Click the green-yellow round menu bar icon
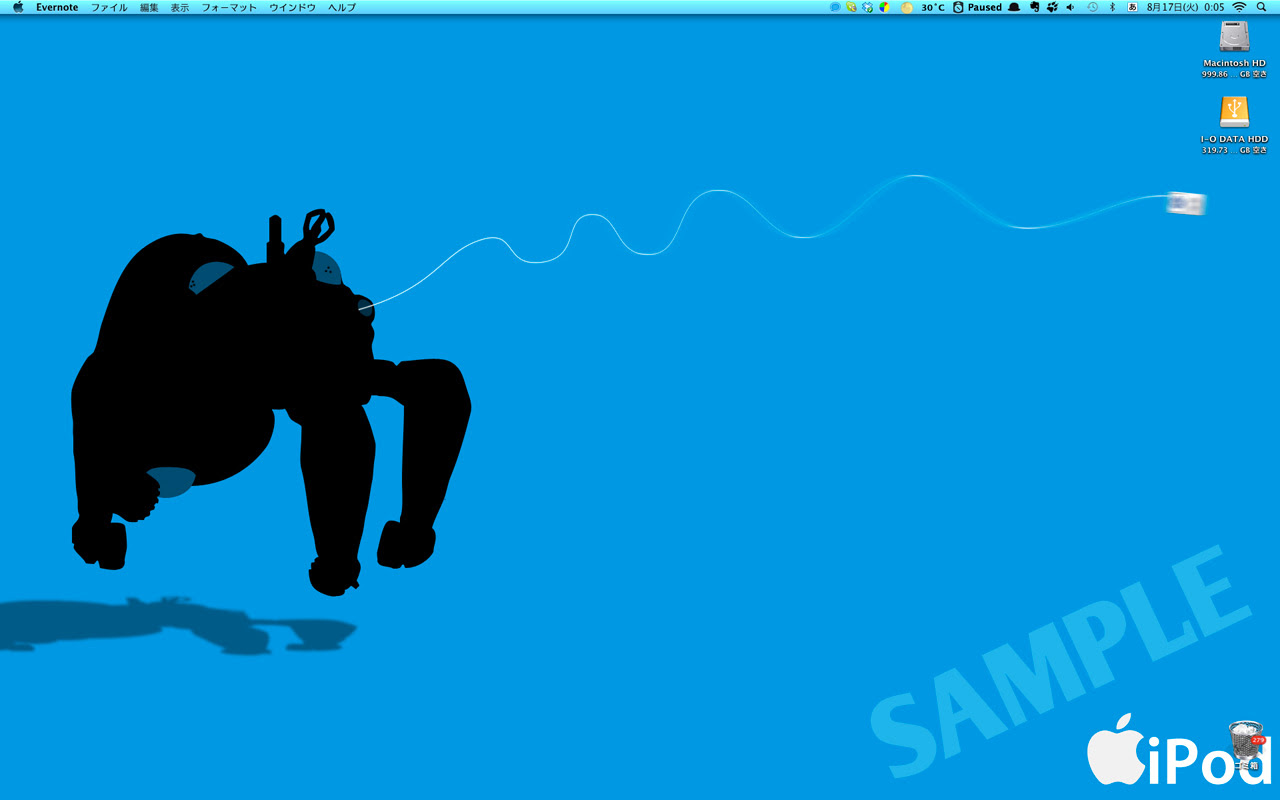The image size is (1280, 800). pos(851,7)
